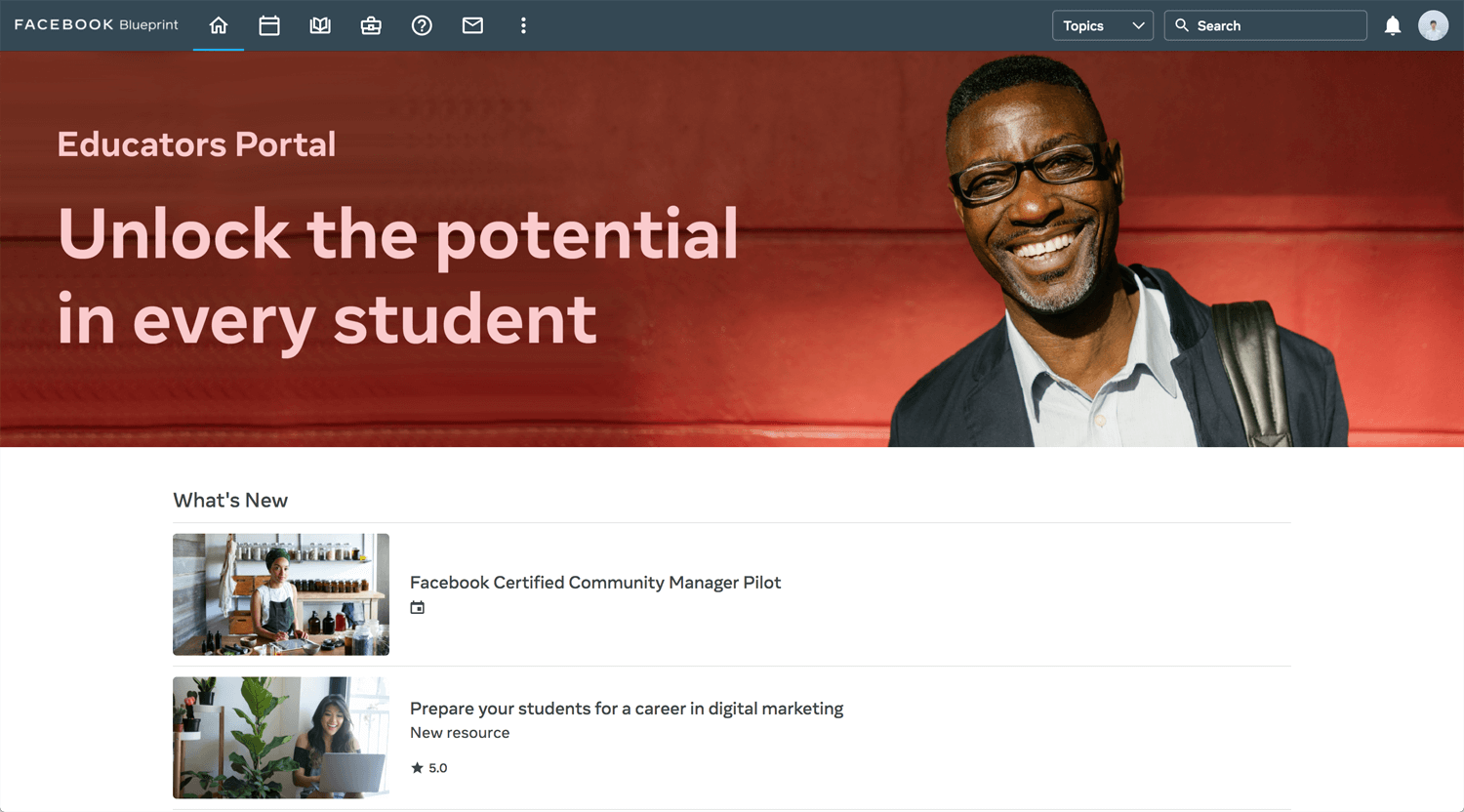
Task: Click the digital marketing resource thumbnail
Action: click(281, 738)
